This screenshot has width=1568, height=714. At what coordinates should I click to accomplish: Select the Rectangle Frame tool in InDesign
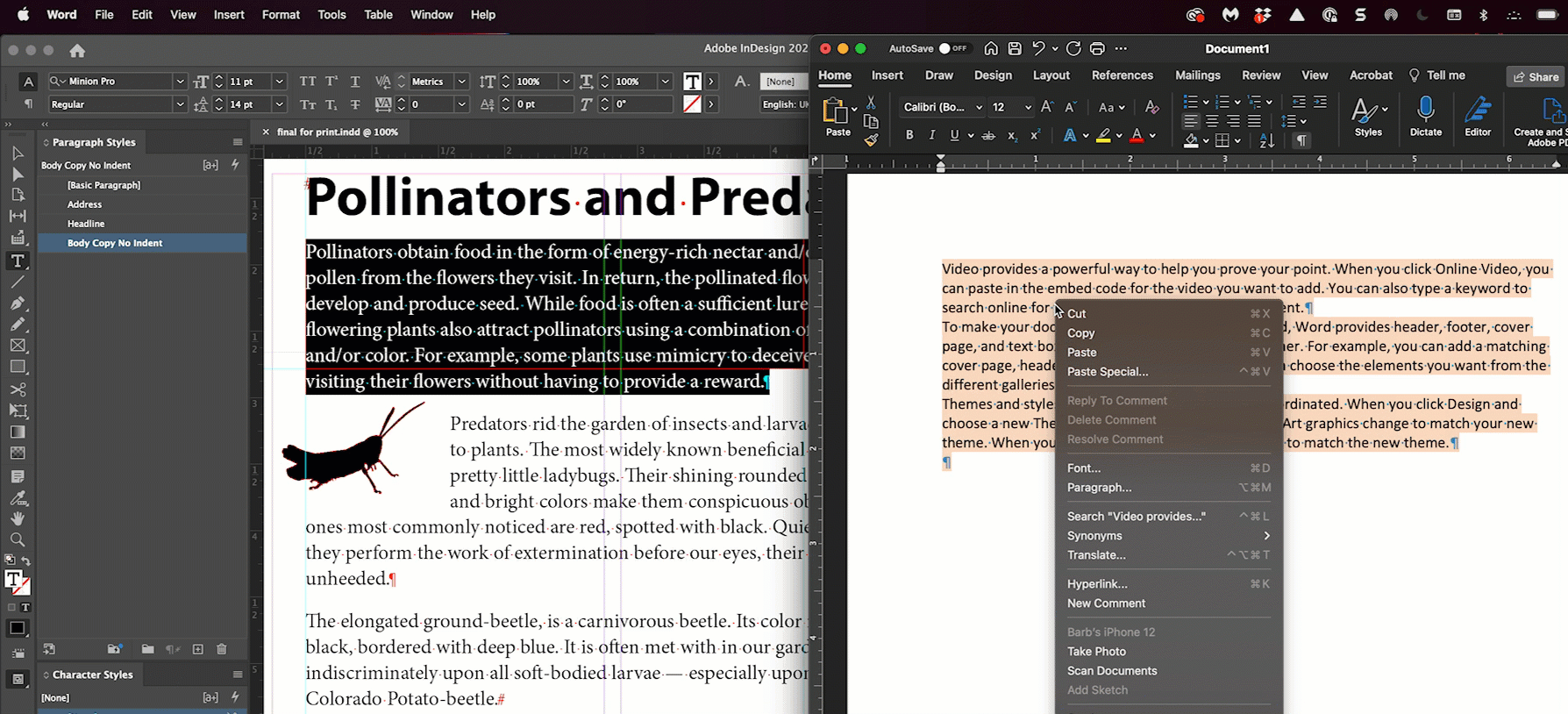18,346
